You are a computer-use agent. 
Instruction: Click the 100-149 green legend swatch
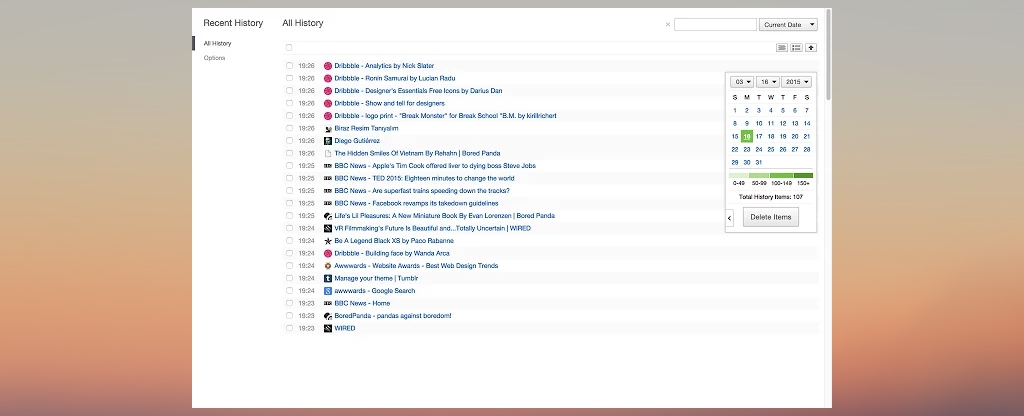[x=781, y=176]
